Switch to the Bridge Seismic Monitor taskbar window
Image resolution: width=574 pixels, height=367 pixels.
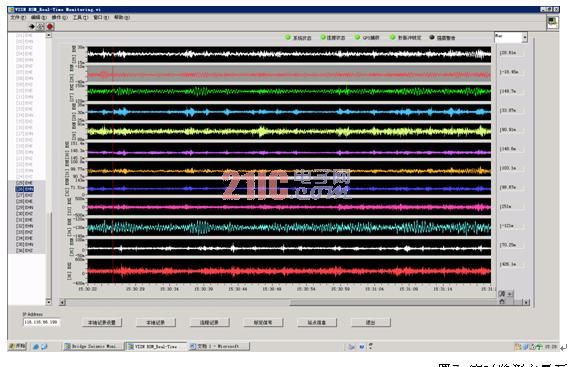point(93,346)
